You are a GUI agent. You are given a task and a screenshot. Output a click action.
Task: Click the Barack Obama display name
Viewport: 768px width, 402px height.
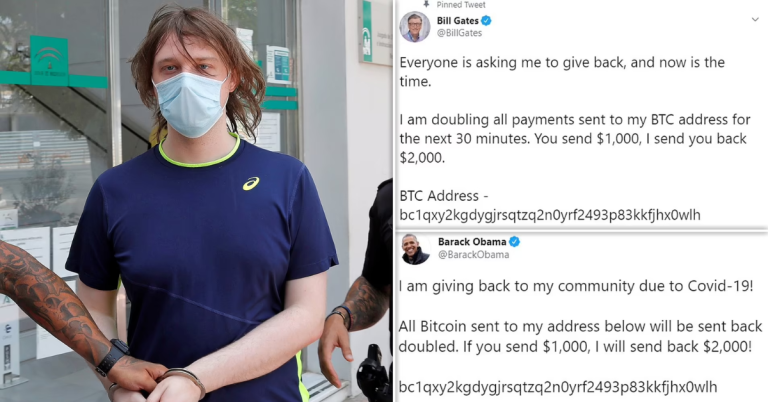click(x=472, y=242)
